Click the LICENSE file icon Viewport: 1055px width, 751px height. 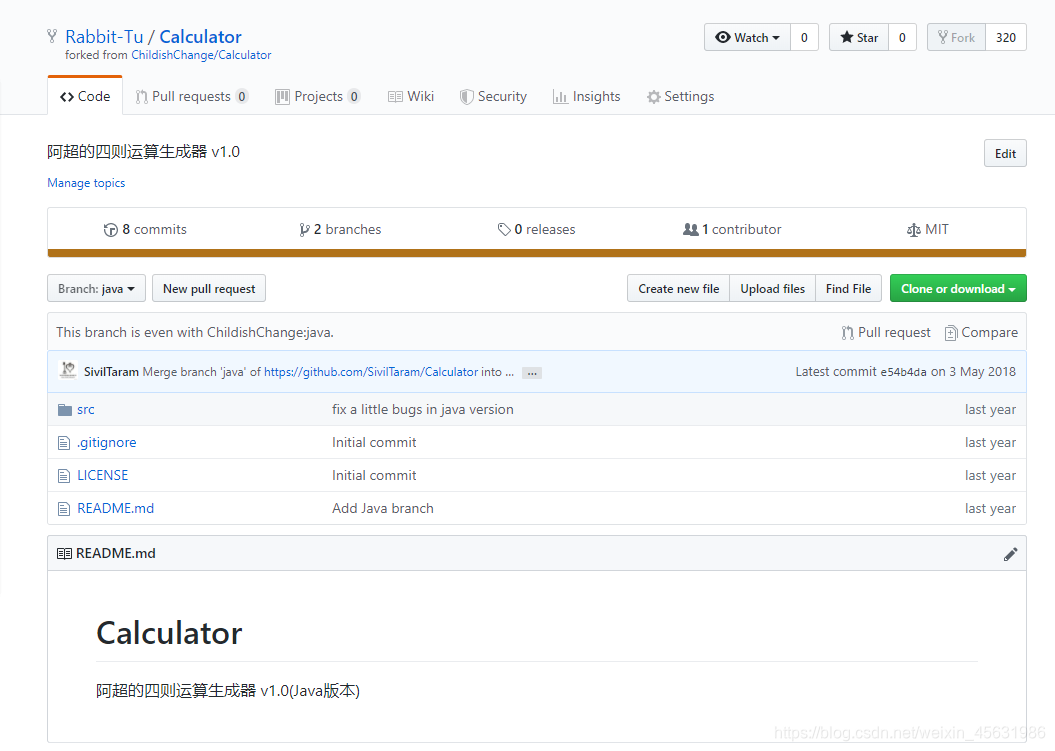[64, 476]
